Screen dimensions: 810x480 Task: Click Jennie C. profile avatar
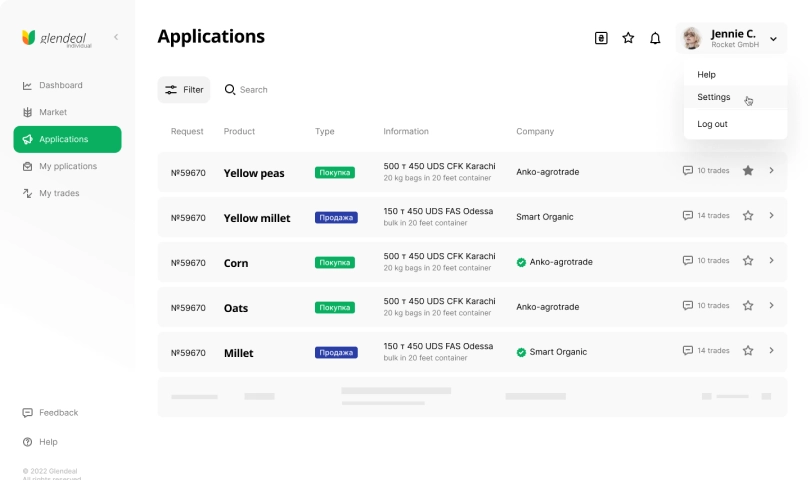pyautogui.click(x=691, y=38)
